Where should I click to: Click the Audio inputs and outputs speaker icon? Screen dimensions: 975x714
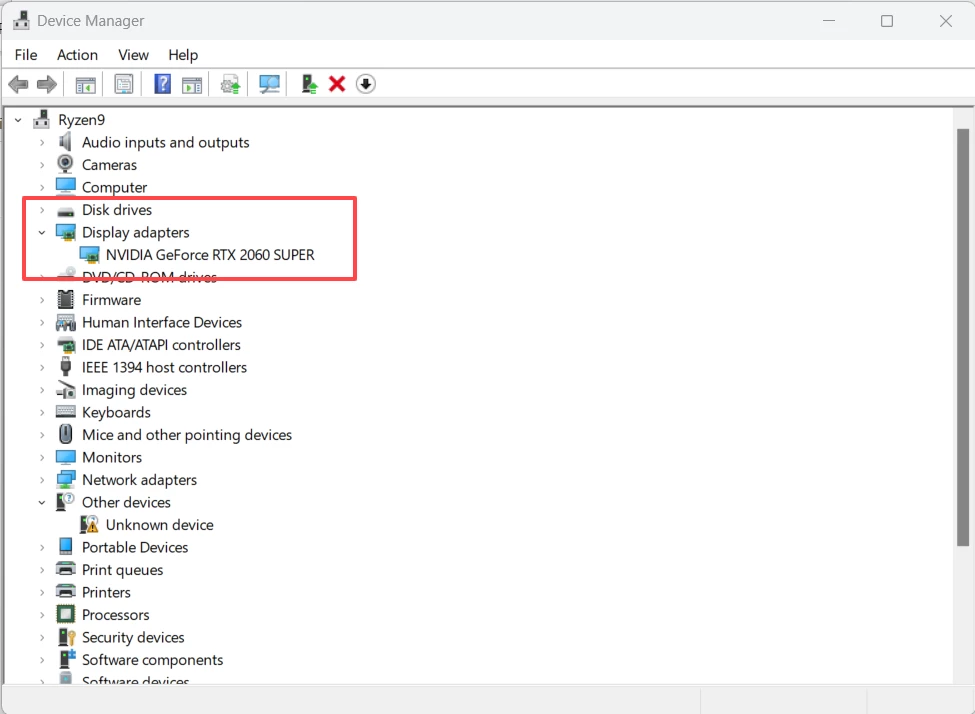click(x=65, y=142)
